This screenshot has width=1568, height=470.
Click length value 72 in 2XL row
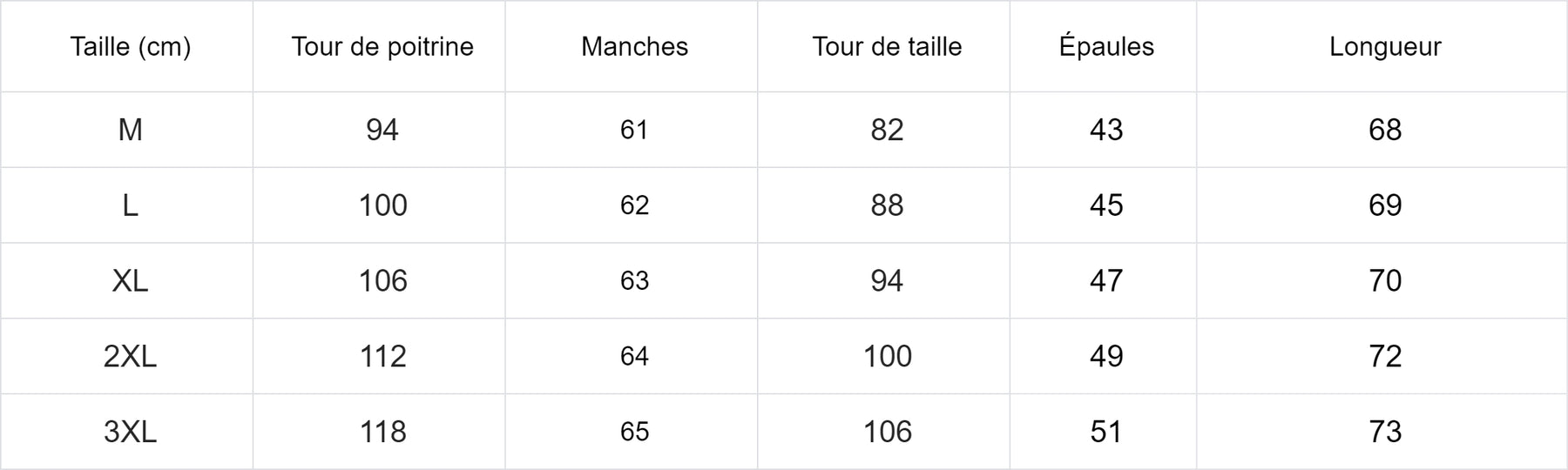(x=1385, y=356)
